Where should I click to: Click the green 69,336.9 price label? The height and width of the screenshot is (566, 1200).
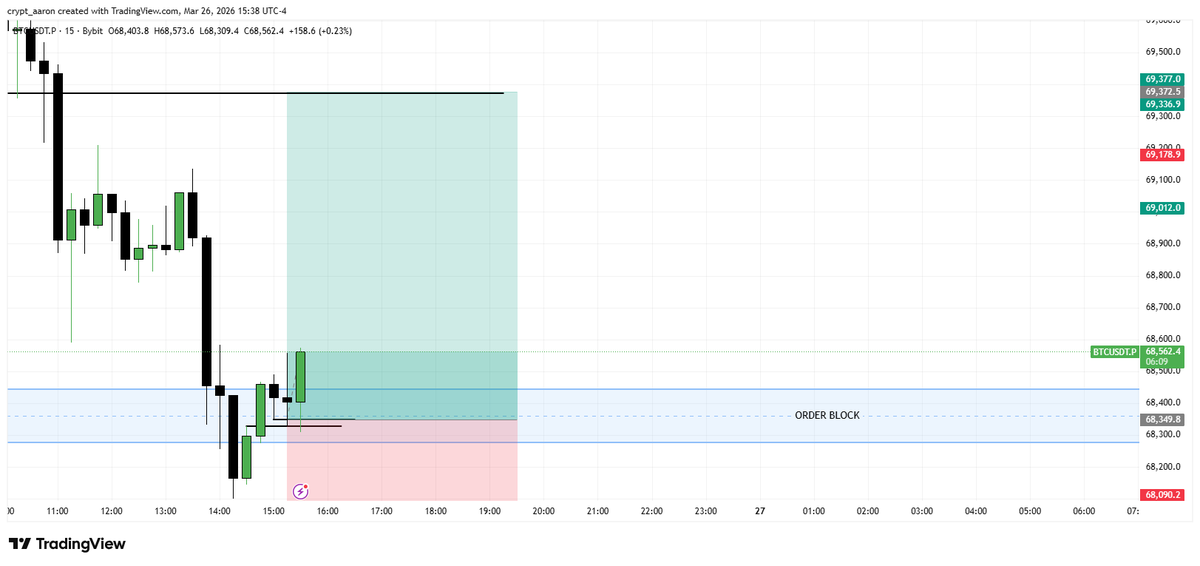(x=1163, y=104)
